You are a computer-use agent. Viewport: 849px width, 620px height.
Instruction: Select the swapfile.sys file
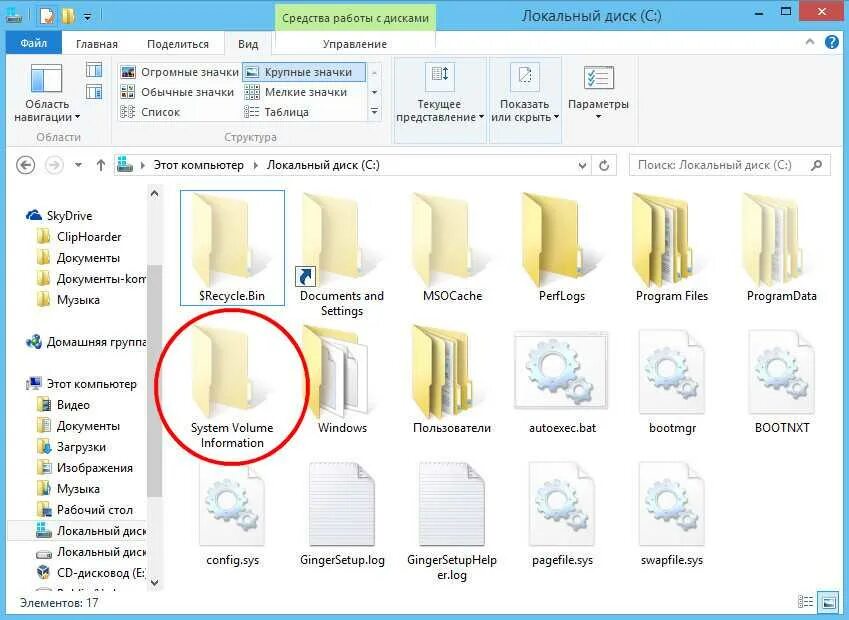click(672, 513)
